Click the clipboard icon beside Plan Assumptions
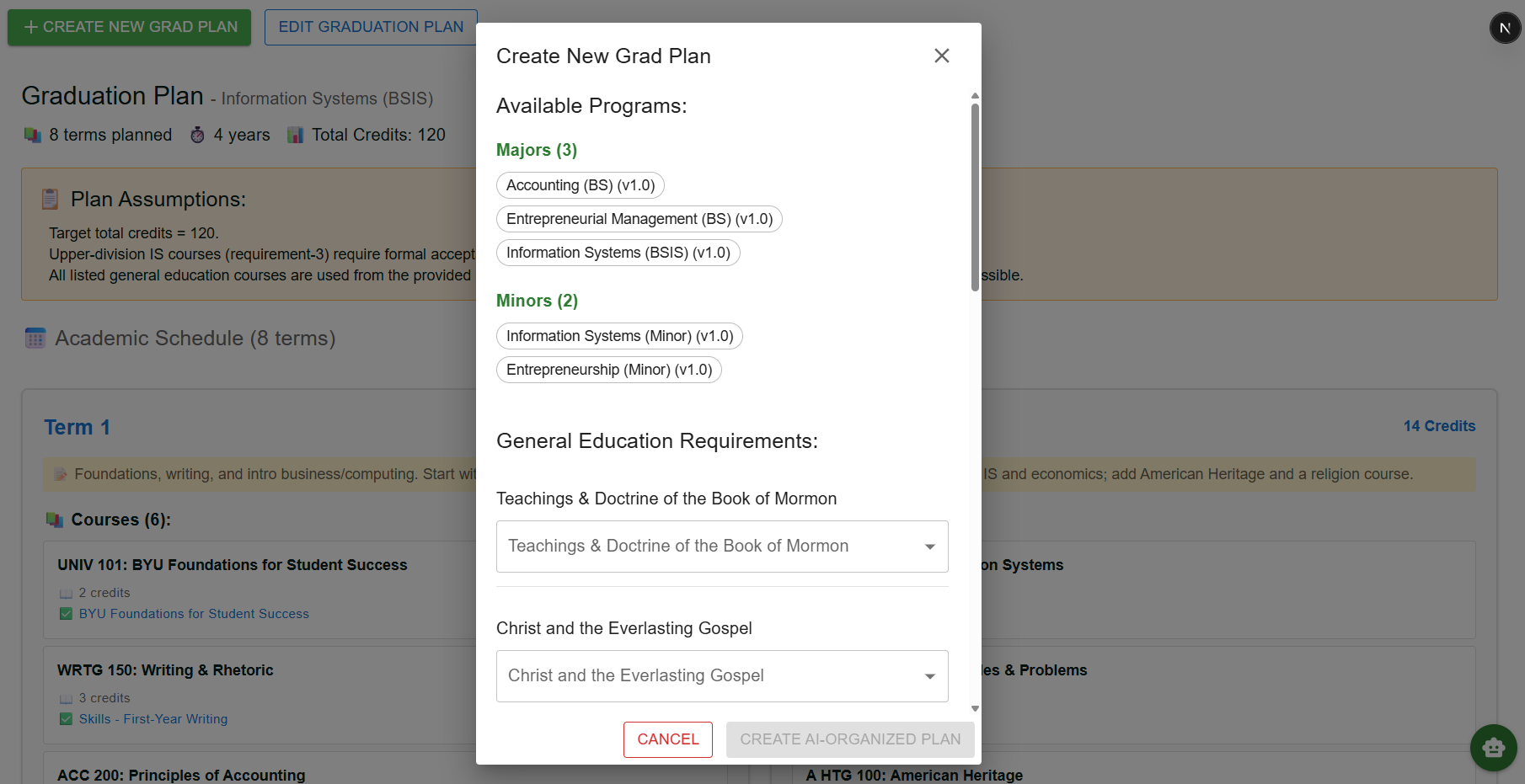The width and height of the screenshot is (1525, 784). click(x=51, y=200)
